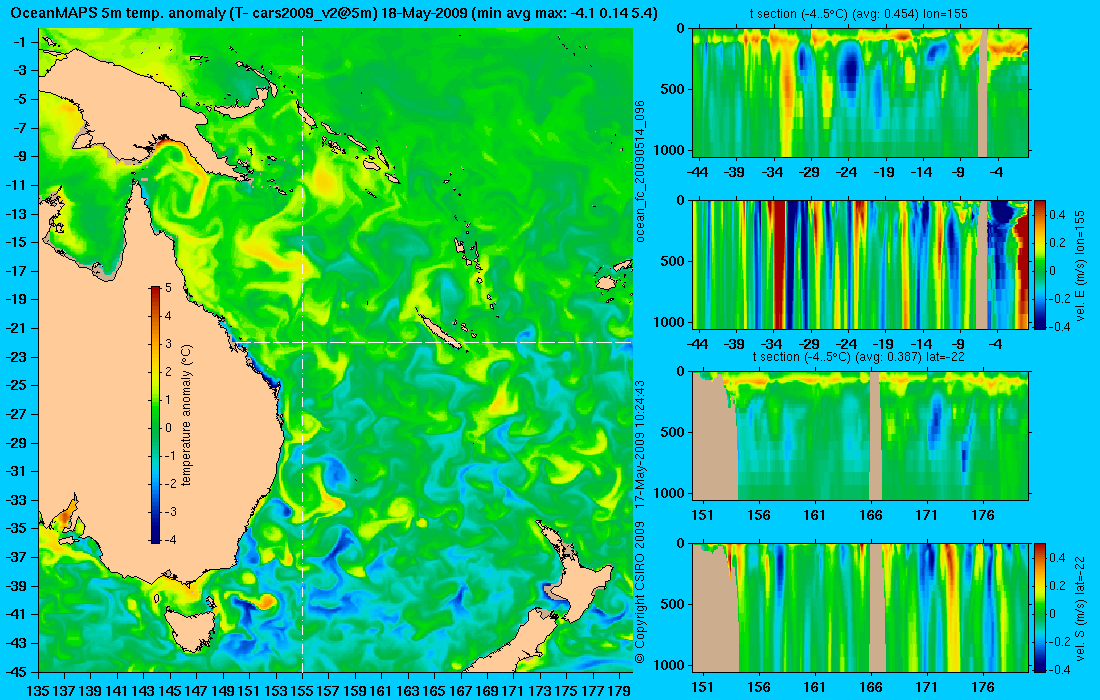Click the vertical white dashed line at longitude 155

click(x=302, y=350)
